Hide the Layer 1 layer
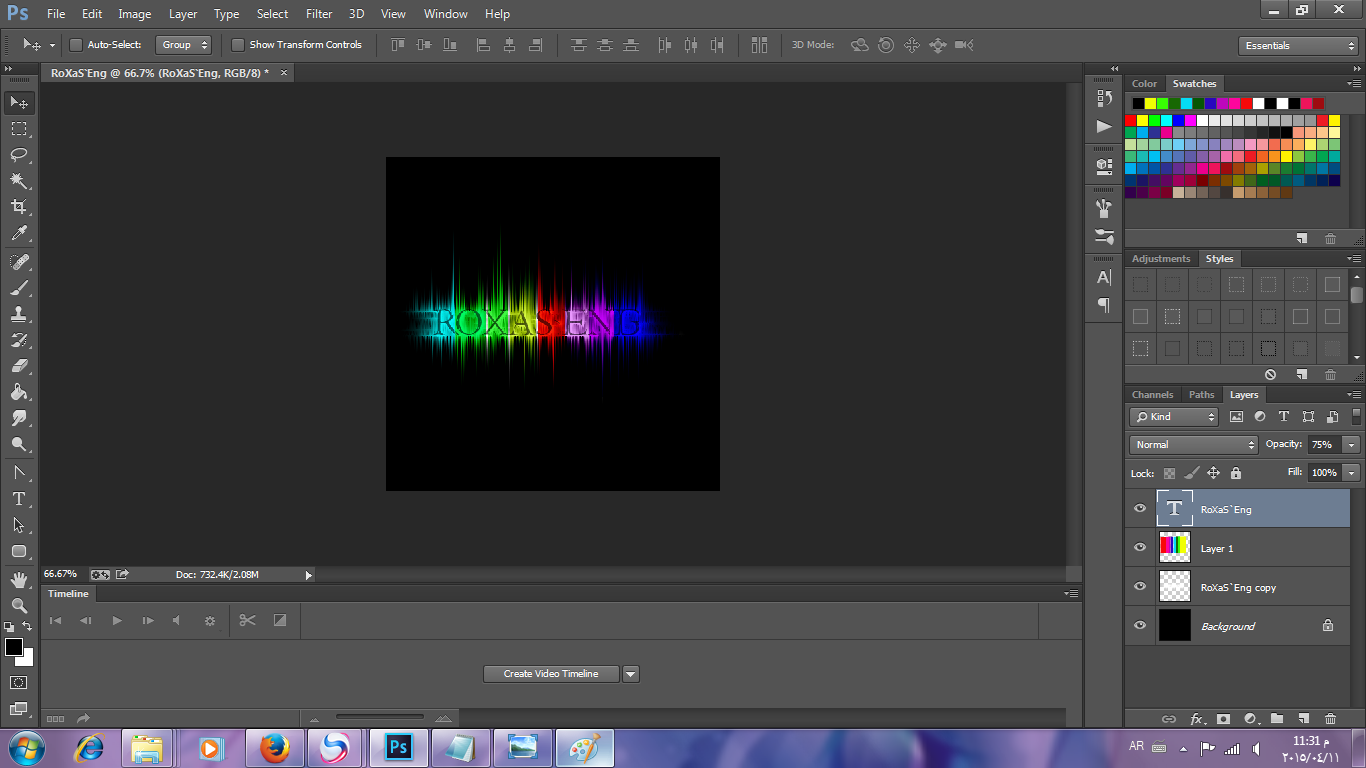This screenshot has width=1366, height=768. point(1140,548)
